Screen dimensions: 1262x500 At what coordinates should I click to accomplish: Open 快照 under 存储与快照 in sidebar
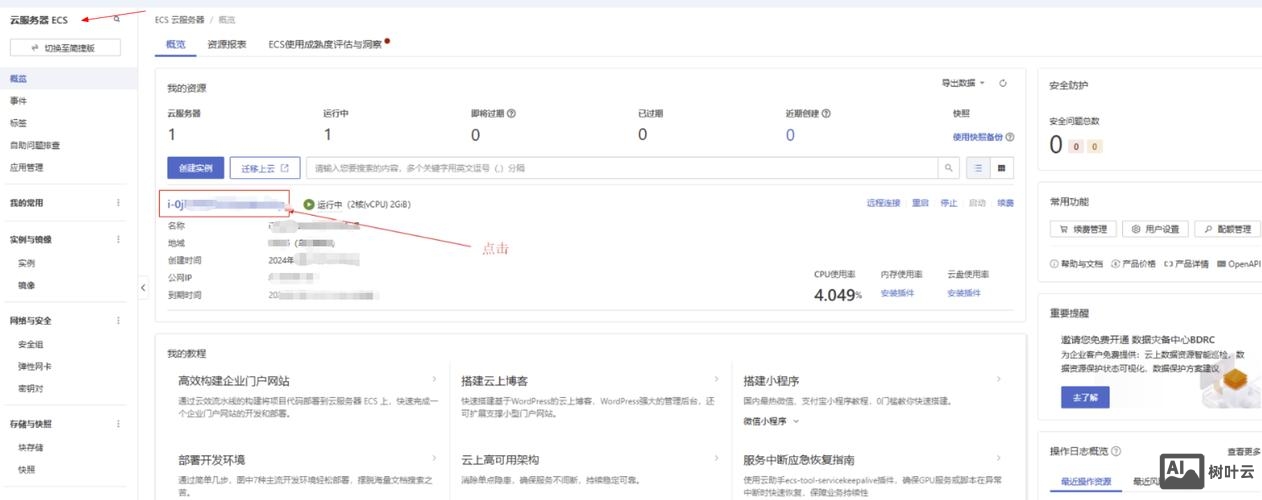pyautogui.click(x=27, y=469)
